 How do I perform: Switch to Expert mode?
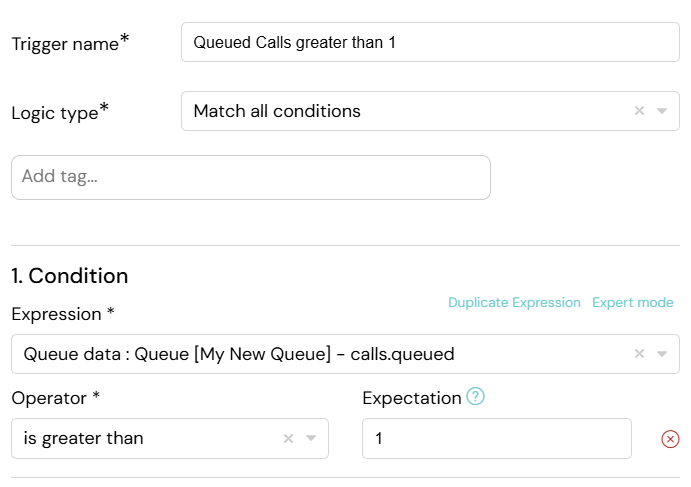coord(632,302)
